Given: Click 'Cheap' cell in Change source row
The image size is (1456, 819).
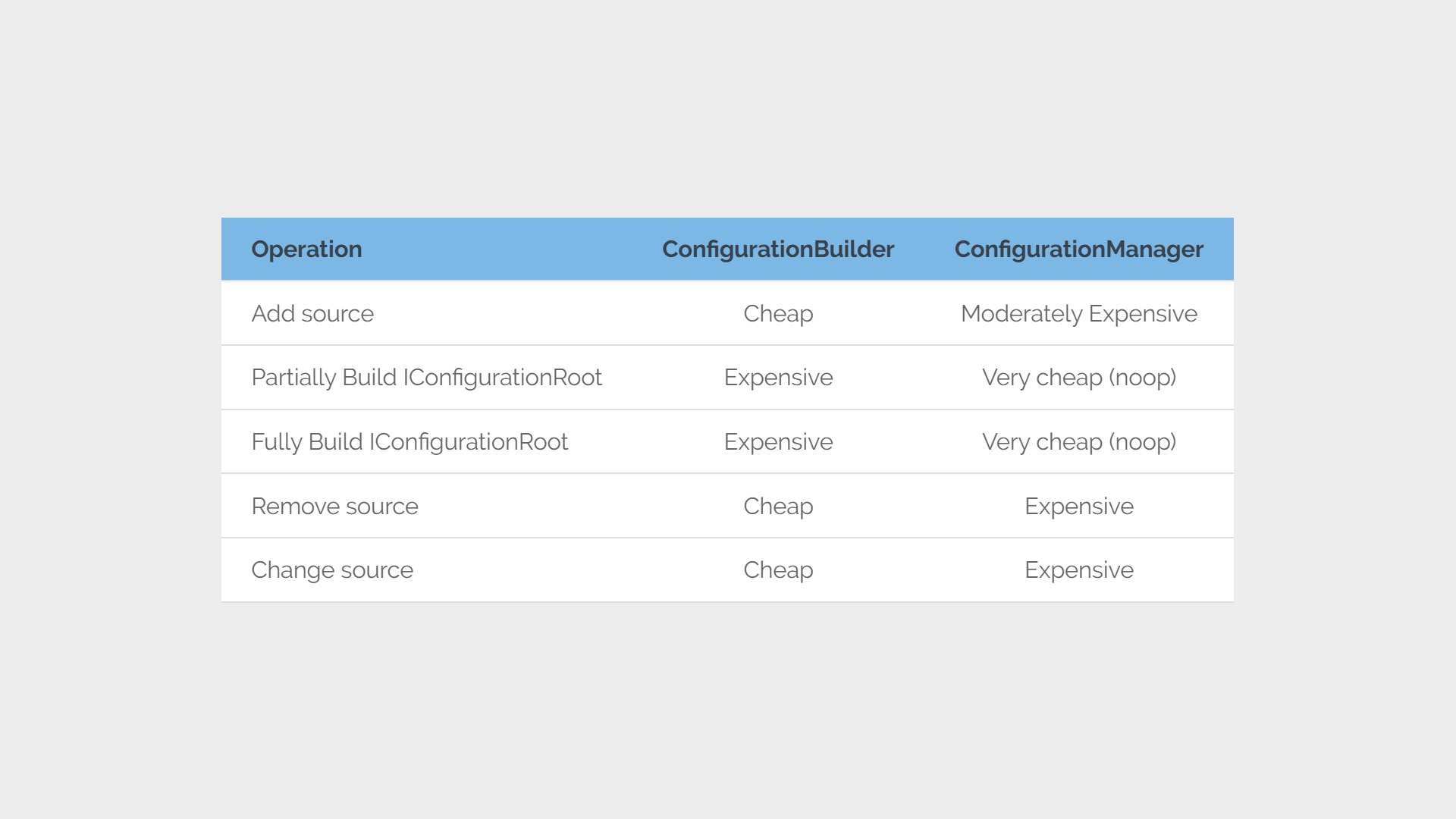Looking at the screenshot, I should 778,570.
